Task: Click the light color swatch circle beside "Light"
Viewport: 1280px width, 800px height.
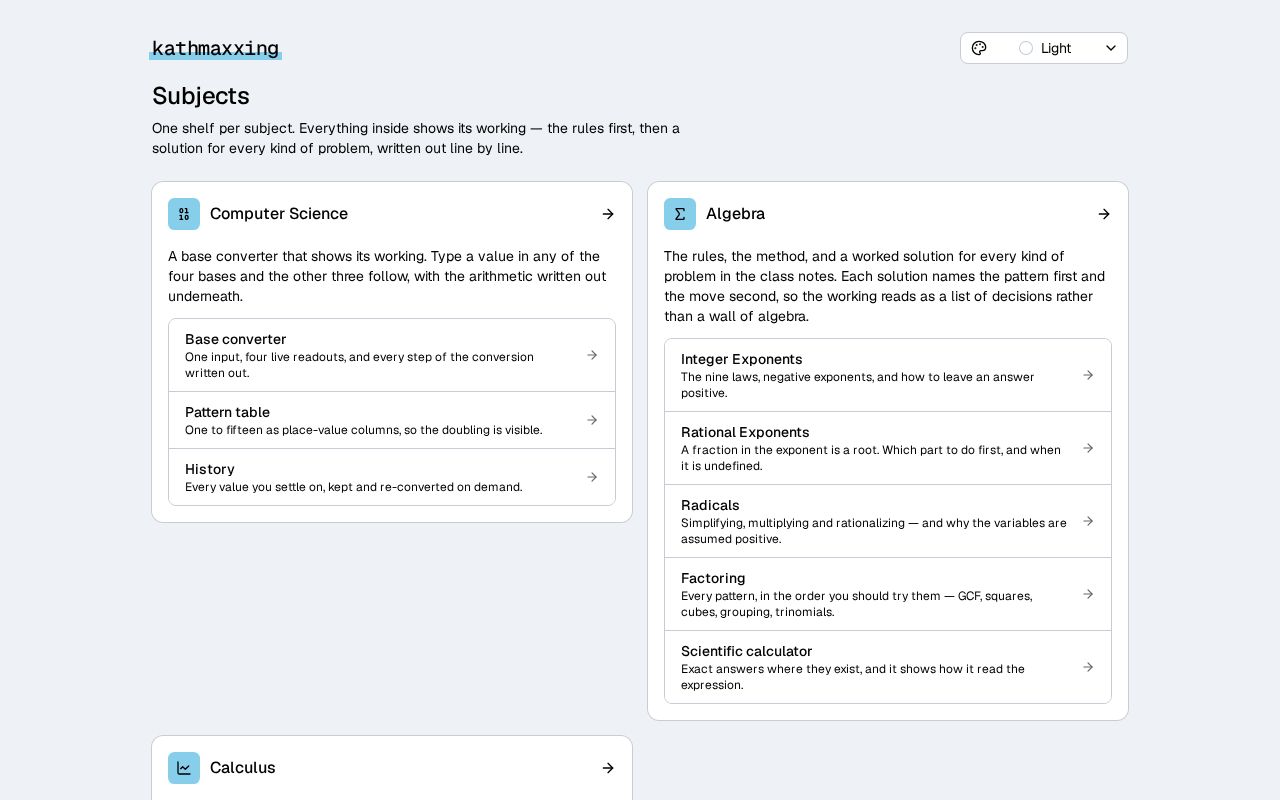Action: click(x=1026, y=48)
